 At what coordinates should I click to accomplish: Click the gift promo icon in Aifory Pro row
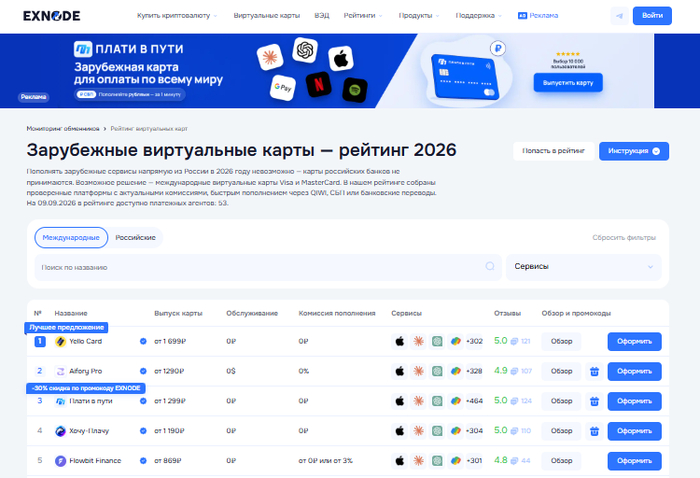594,371
